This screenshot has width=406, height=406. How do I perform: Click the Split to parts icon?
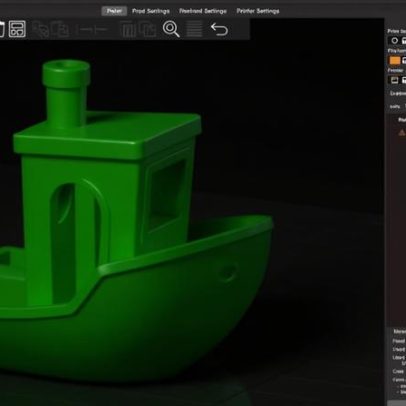point(147,29)
